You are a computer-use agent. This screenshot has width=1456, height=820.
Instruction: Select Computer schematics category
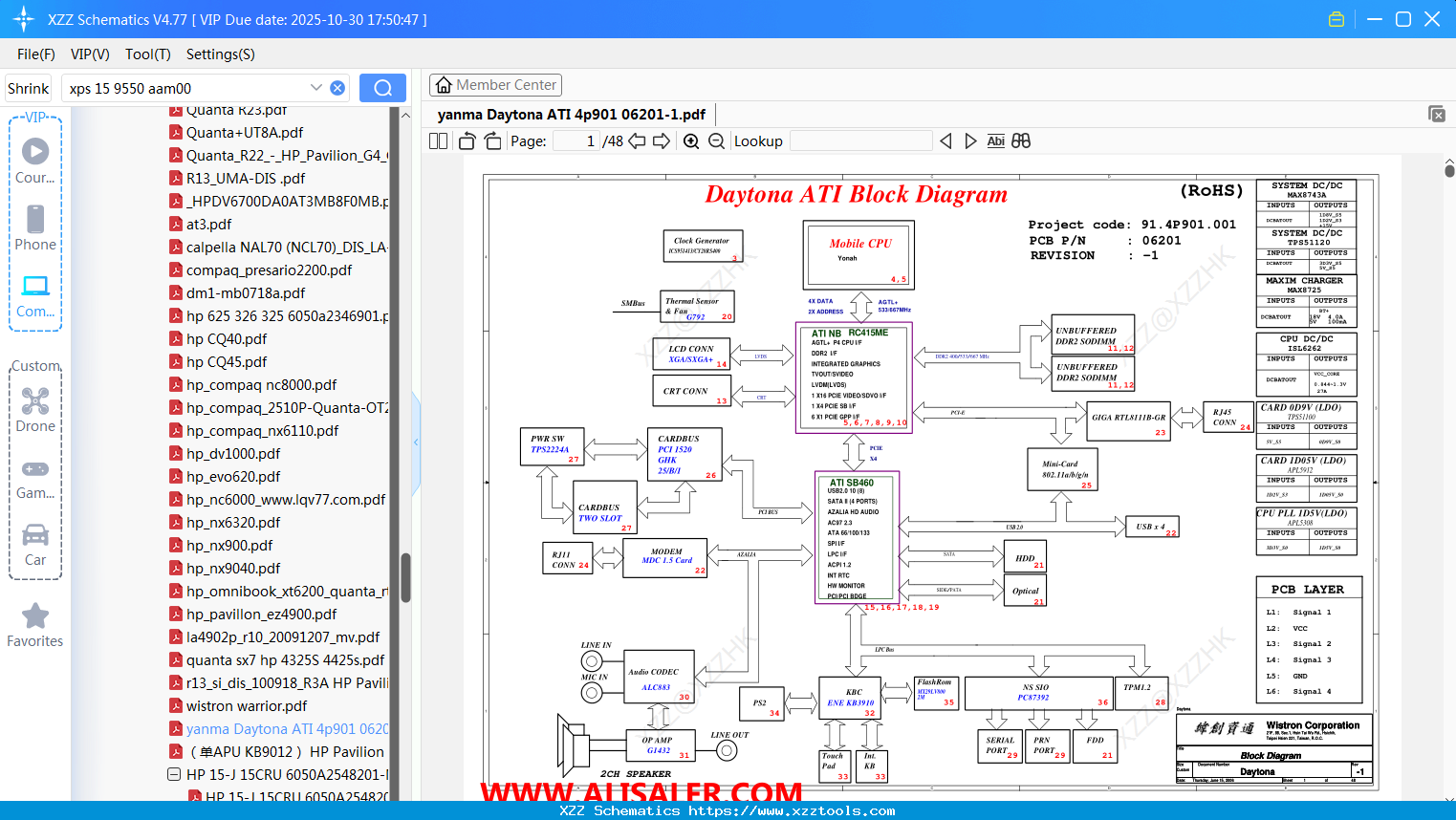click(x=35, y=295)
